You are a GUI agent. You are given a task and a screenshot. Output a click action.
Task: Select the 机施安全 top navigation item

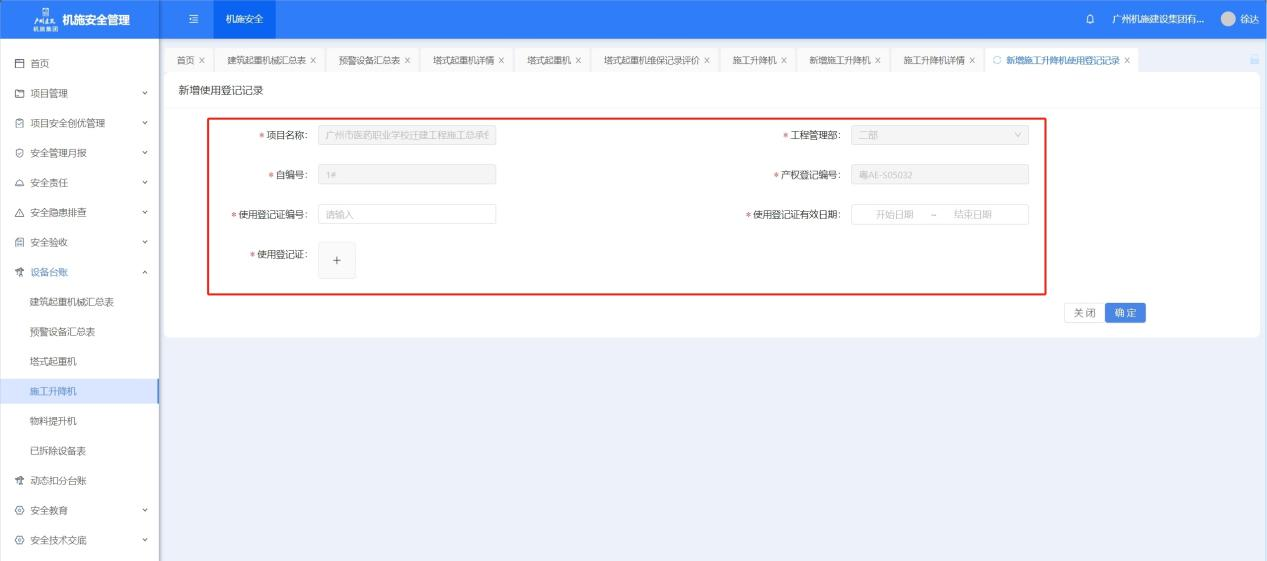[245, 20]
